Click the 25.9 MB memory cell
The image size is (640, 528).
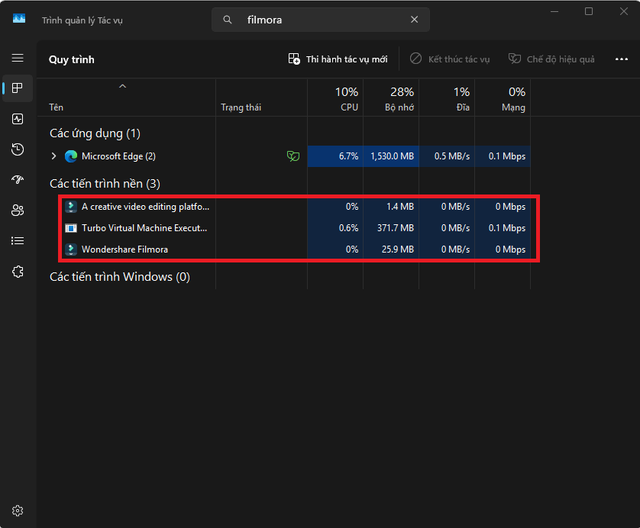point(391,249)
